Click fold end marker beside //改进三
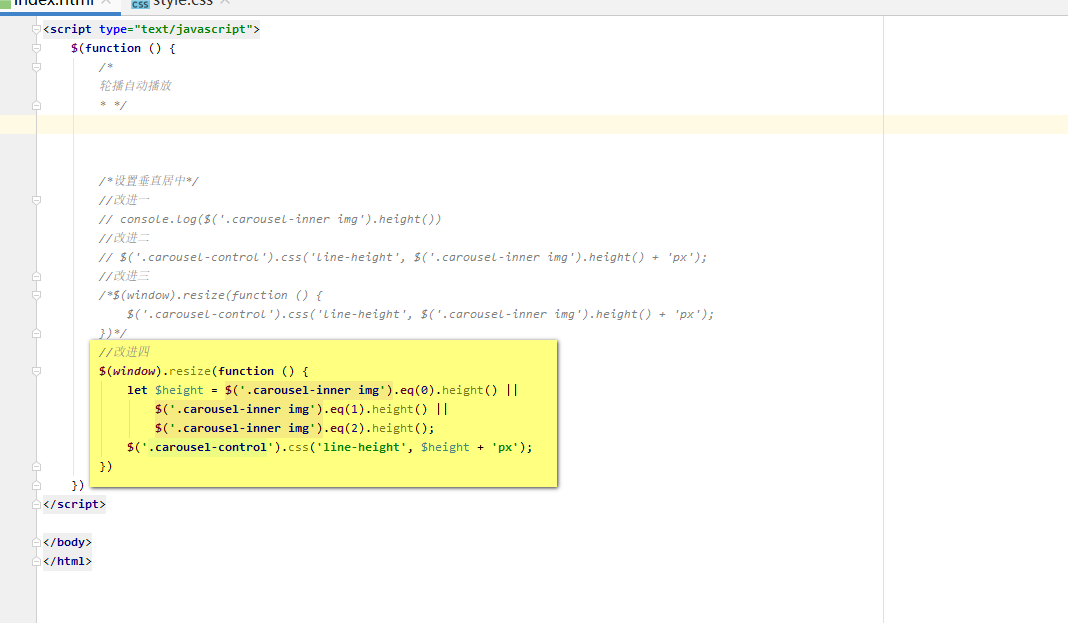This screenshot has width=1068, height=623. coord(36,276)
